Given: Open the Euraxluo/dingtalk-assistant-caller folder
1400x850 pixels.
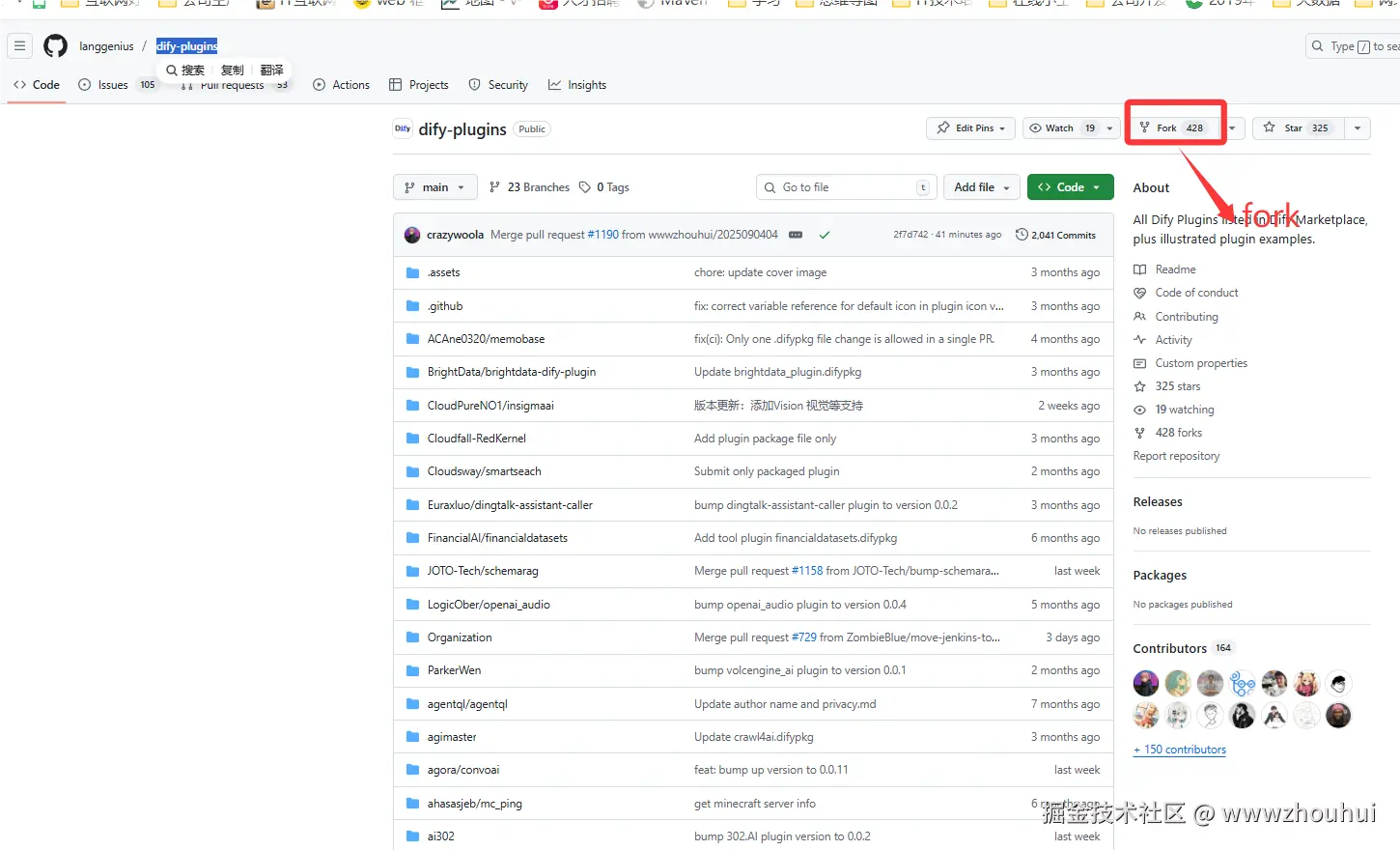Looking at the screenshot, I should click(x=510, y=505).
